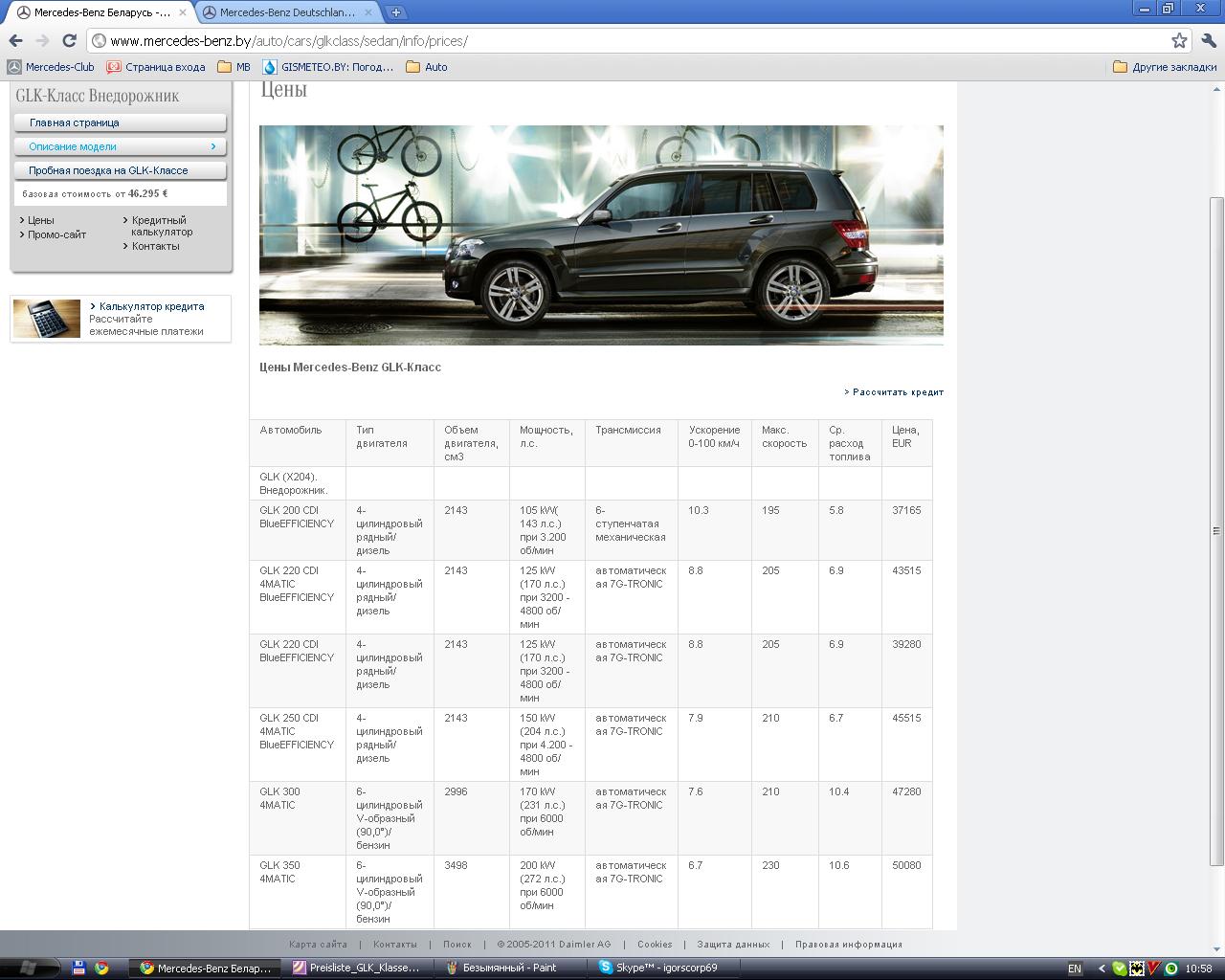The height and width of the screenshot is (980, 1225).
Task: Click the calculator image for the credit calculator
Action: (47, 319)
